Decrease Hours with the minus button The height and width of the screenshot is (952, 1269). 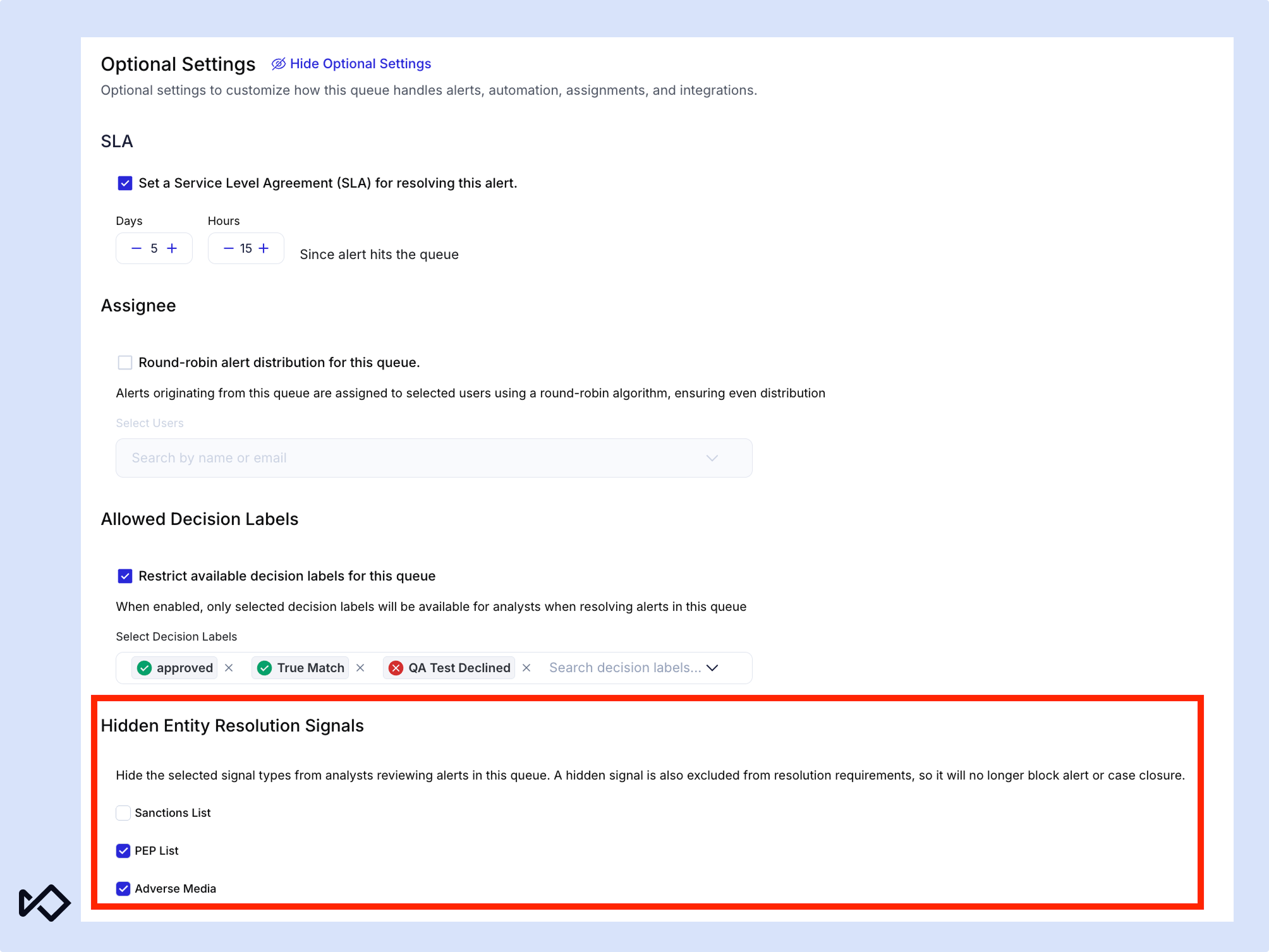(229, 248)
